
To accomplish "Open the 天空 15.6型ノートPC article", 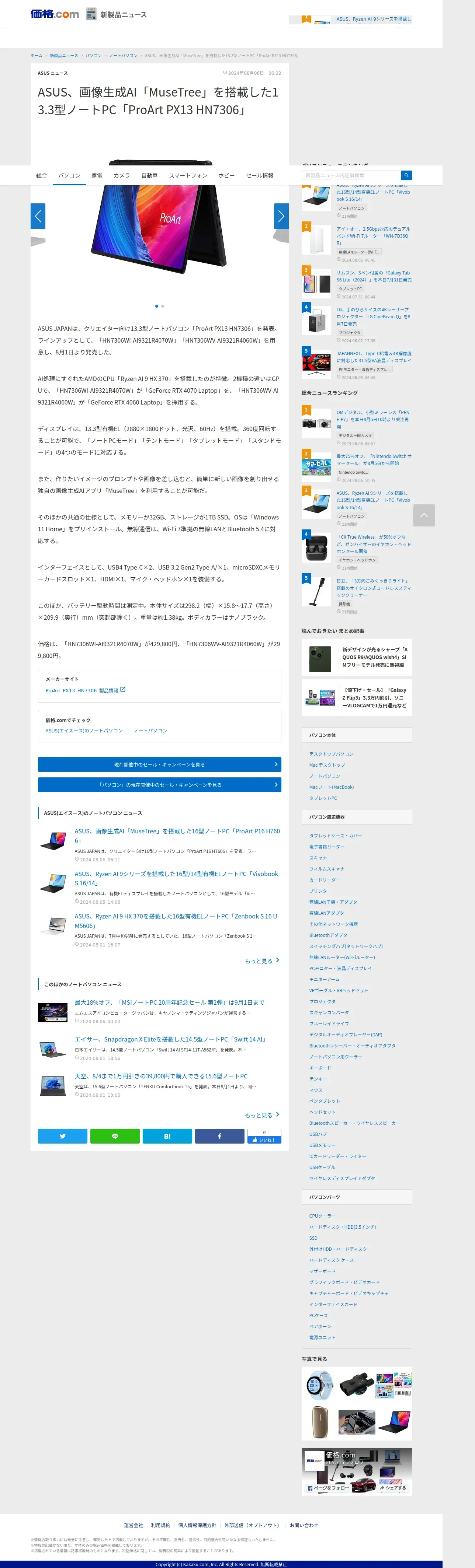I will tap(162, 1076).
